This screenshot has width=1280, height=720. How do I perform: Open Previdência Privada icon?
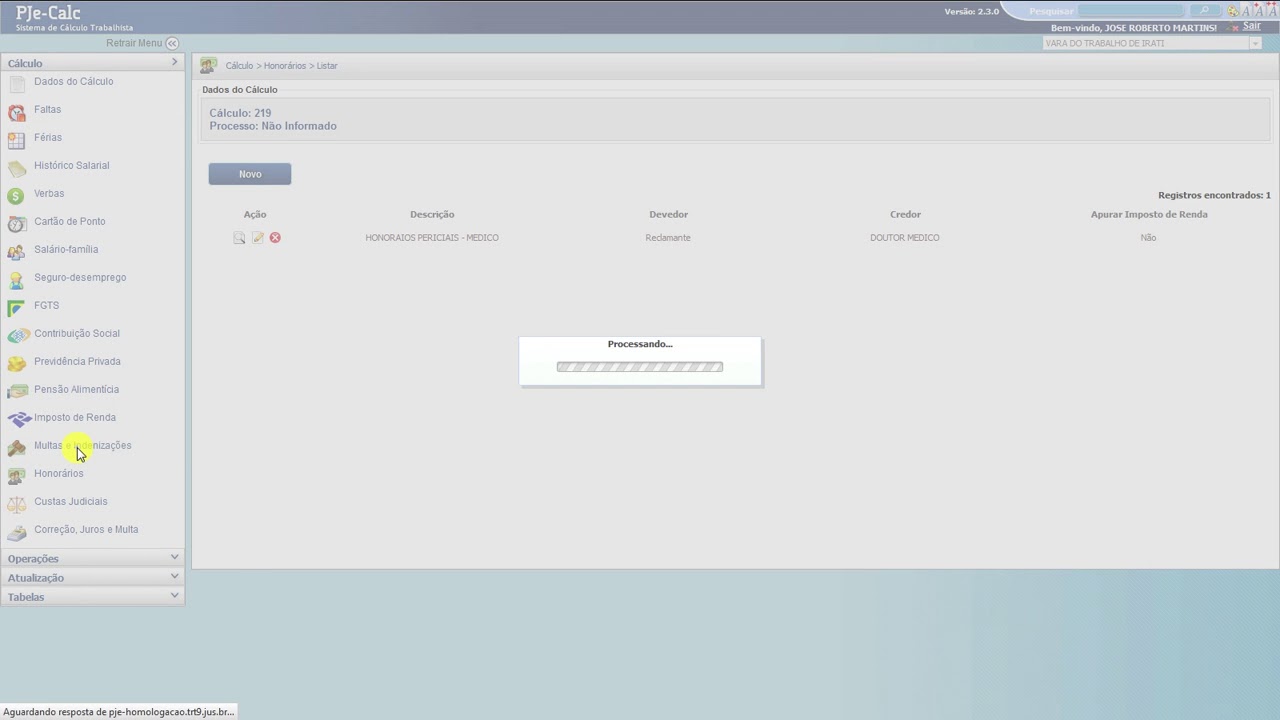[x=16, y=365]
